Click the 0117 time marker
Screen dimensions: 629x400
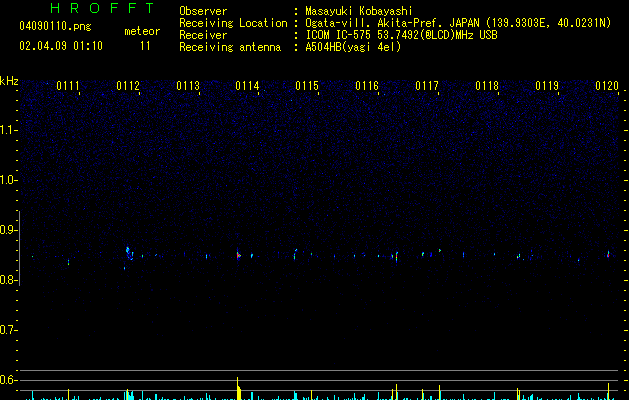point(427,86)
